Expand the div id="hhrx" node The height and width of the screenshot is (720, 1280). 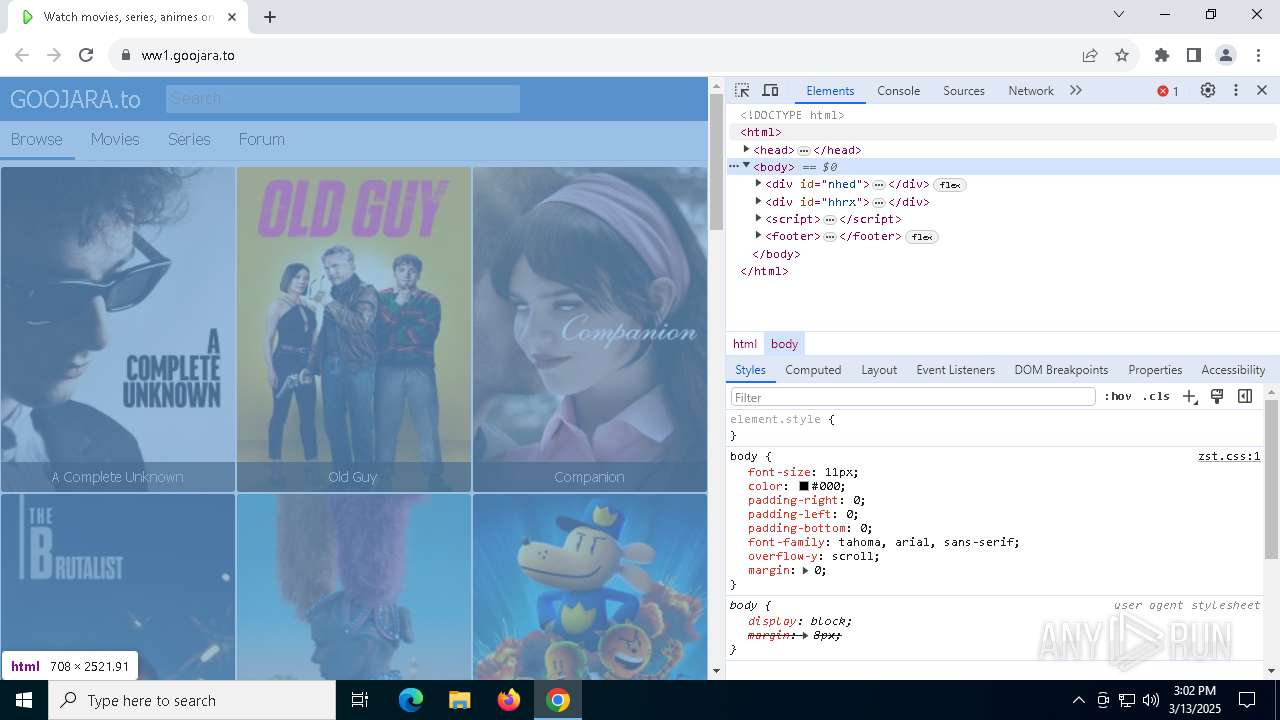point(758,201)
